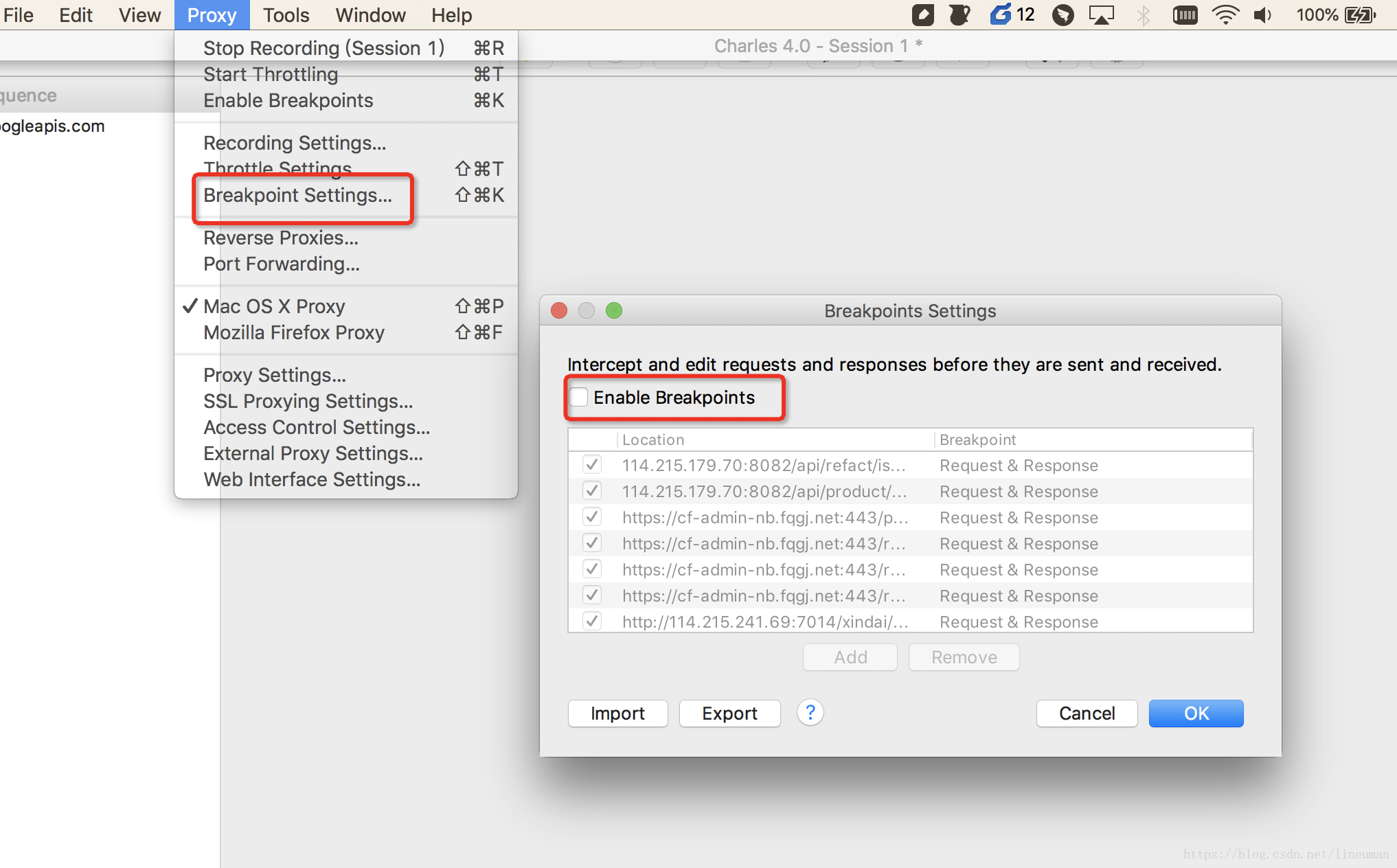Enable the Enable Breakpoints checkbox

(580, 397)
